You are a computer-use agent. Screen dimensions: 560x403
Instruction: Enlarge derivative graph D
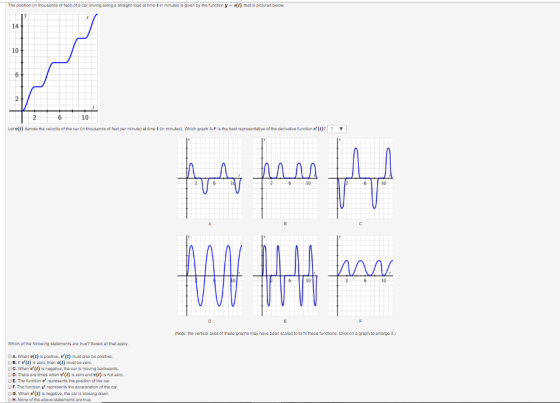(x=210, y=275)
